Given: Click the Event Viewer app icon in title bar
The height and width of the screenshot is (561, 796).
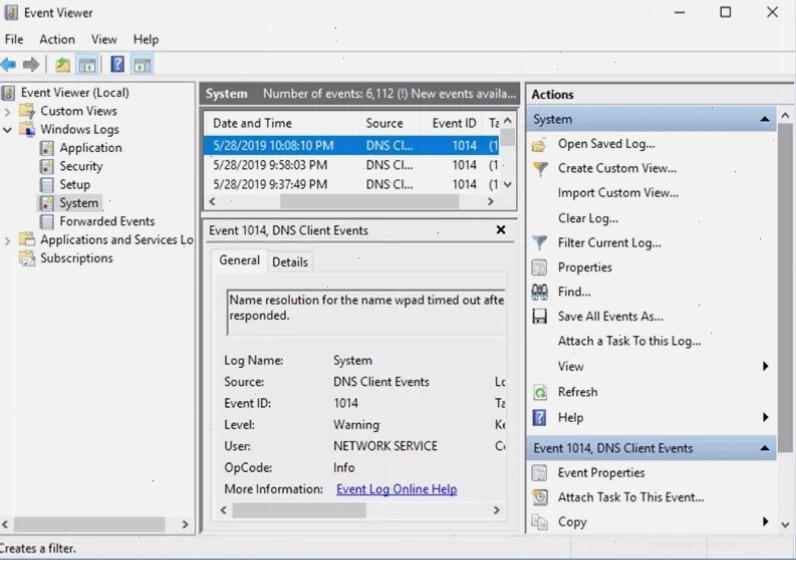Looking at the screenshot, I should tap(11, 12).
